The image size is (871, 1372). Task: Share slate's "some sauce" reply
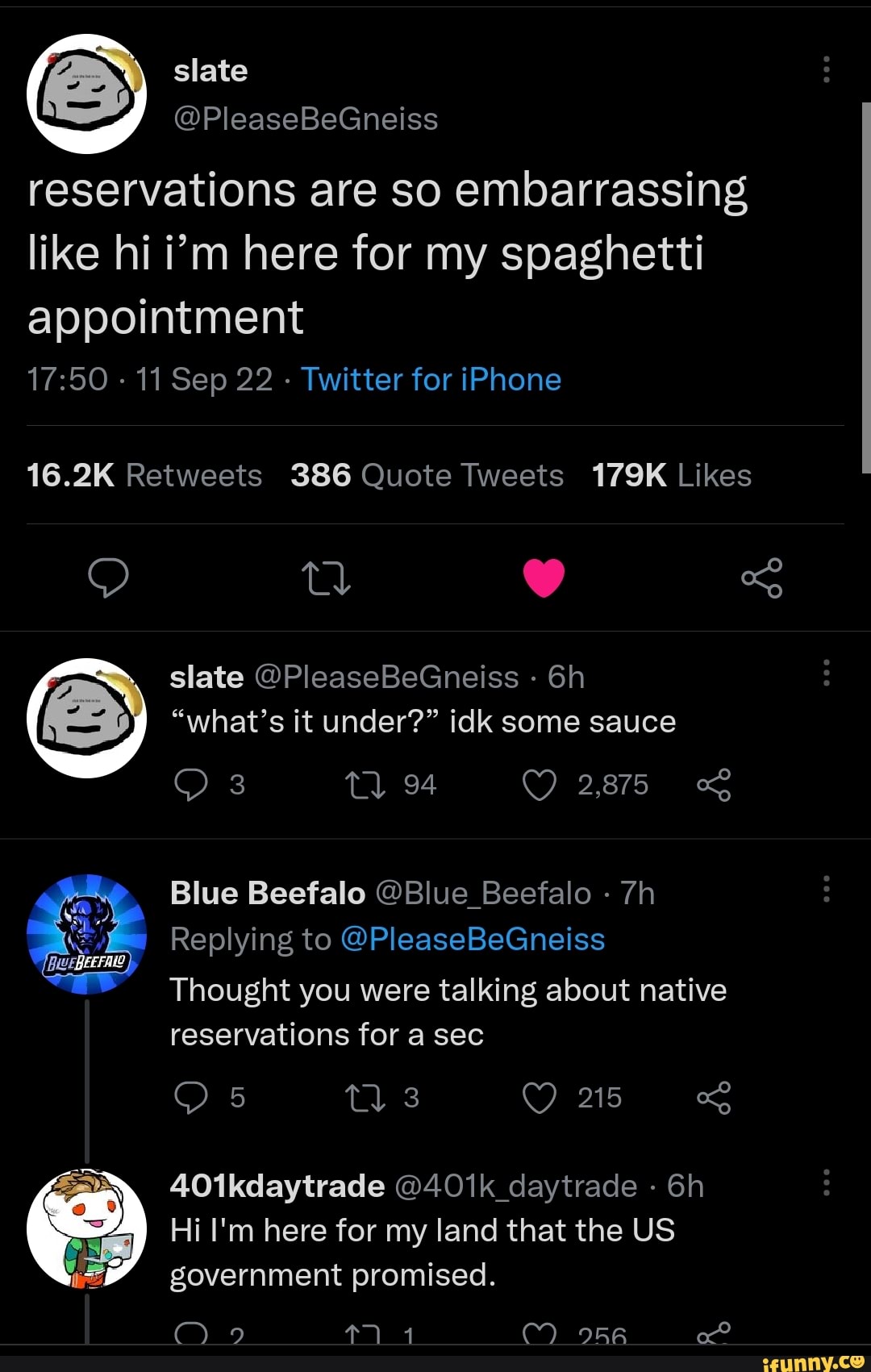pos(714,785)
